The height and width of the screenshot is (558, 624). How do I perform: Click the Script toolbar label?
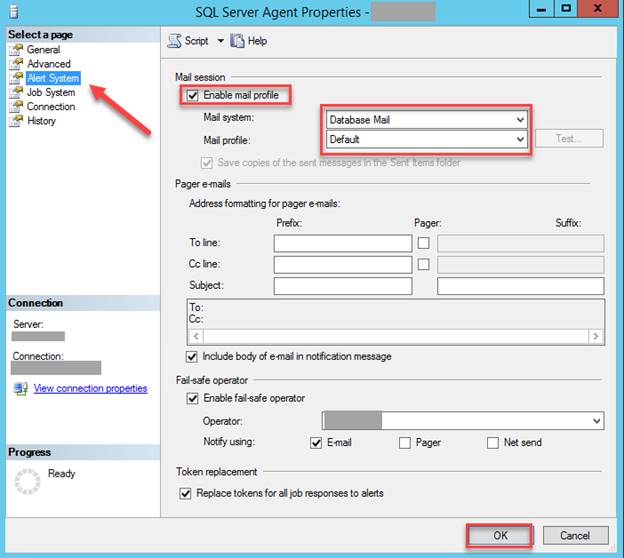[x=196, y=41]
